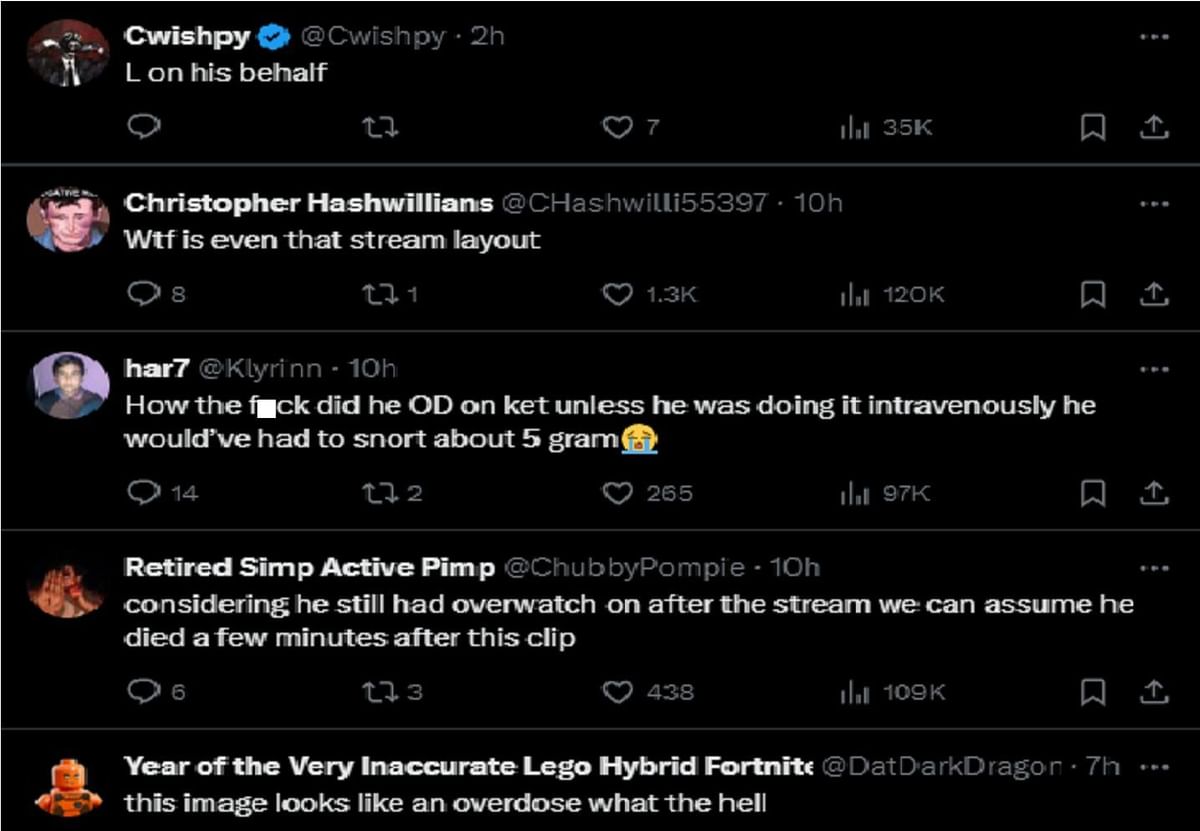Open more menu on Christopher Hashwillians' tweet

point(1153,203)
